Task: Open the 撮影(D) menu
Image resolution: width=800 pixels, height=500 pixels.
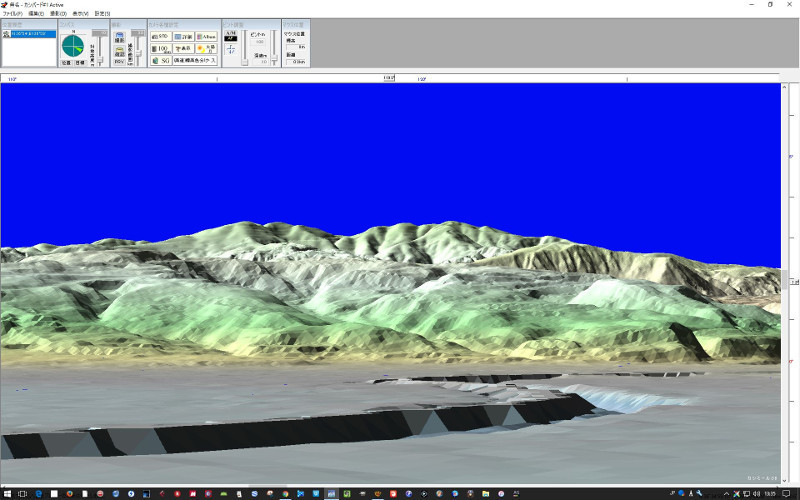Action: [x=58, y=14]
